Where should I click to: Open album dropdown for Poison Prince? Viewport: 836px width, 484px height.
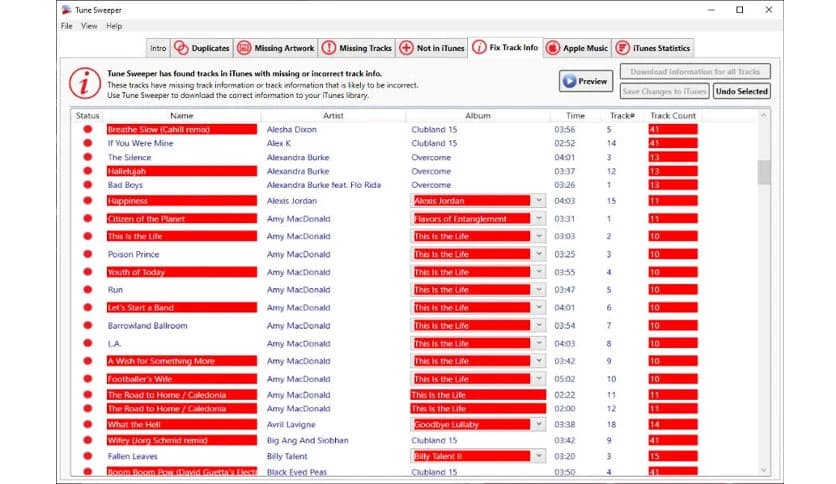tap(539, 254)
